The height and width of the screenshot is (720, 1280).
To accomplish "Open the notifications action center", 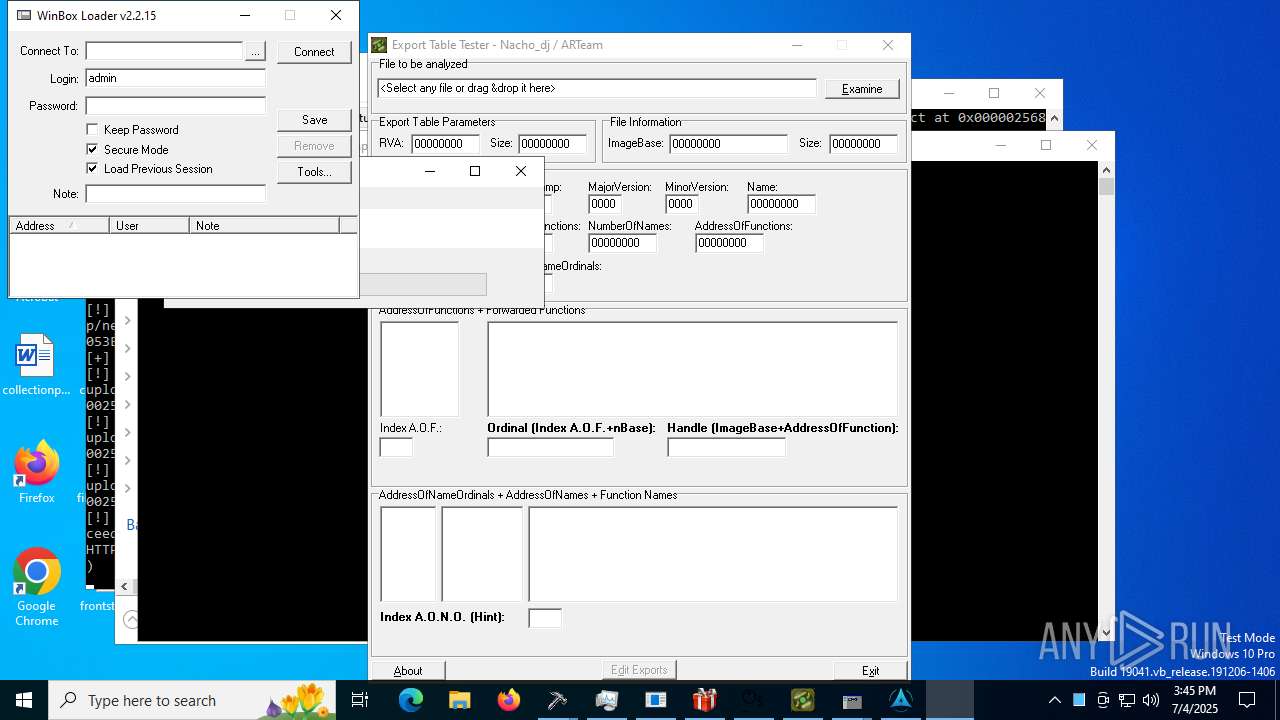I will coord(1247,700).
